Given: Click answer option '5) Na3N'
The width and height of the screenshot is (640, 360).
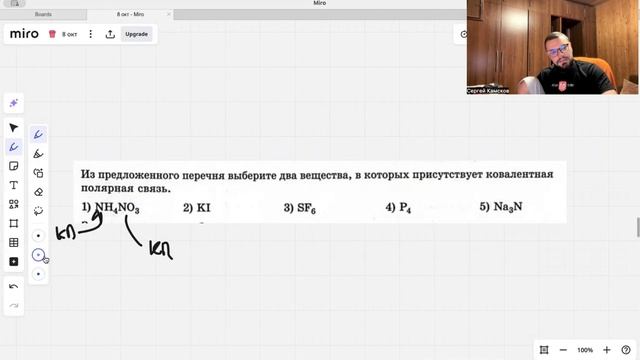Looking at the screenshot, I should pos(501,207).
